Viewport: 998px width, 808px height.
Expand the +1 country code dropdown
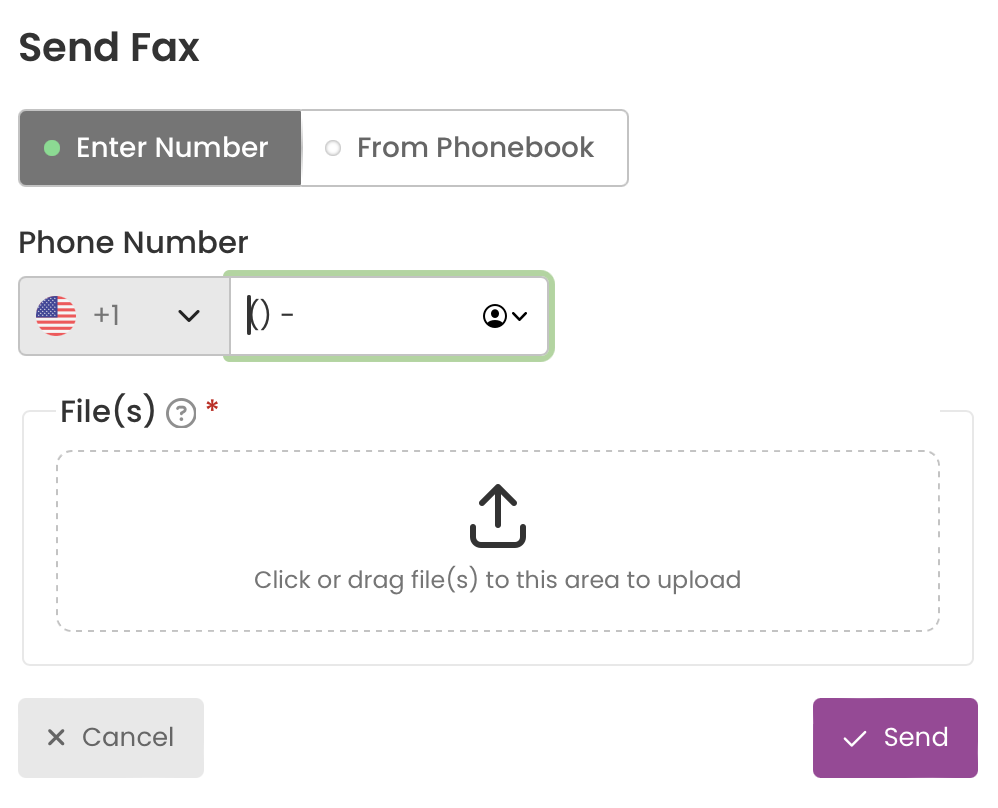124,316
